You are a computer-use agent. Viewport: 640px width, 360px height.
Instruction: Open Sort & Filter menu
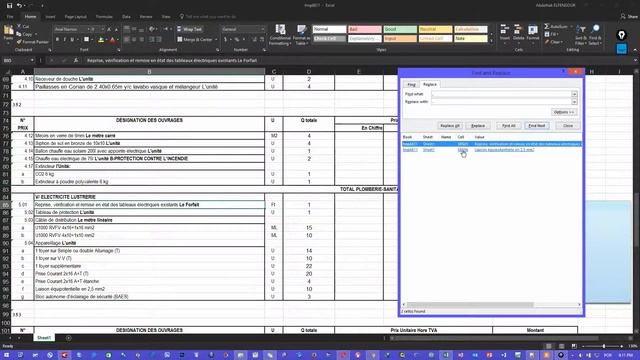(580, 35)
